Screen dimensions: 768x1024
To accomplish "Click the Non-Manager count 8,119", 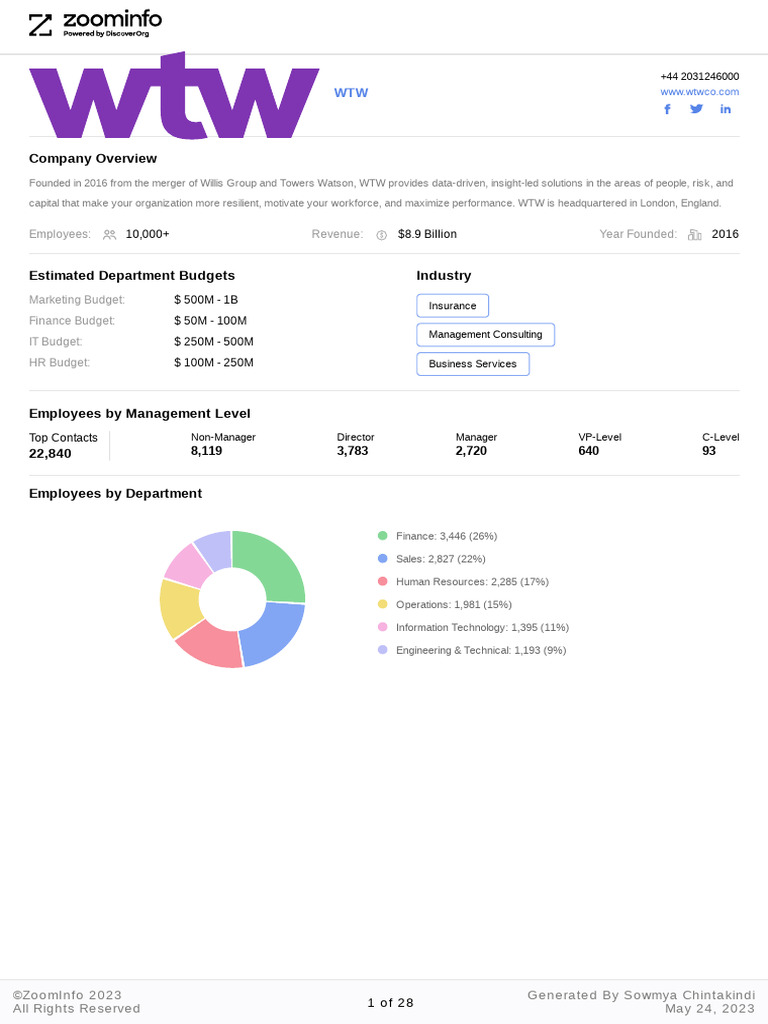I will point(206,451).
